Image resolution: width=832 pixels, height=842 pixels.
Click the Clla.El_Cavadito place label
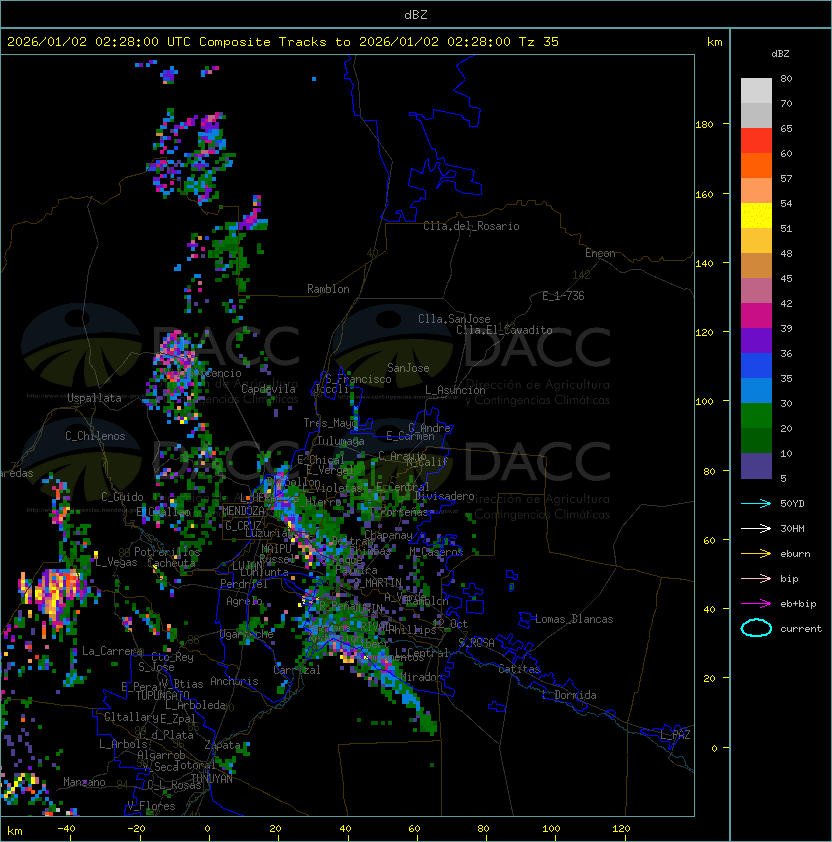click(504, 330)
